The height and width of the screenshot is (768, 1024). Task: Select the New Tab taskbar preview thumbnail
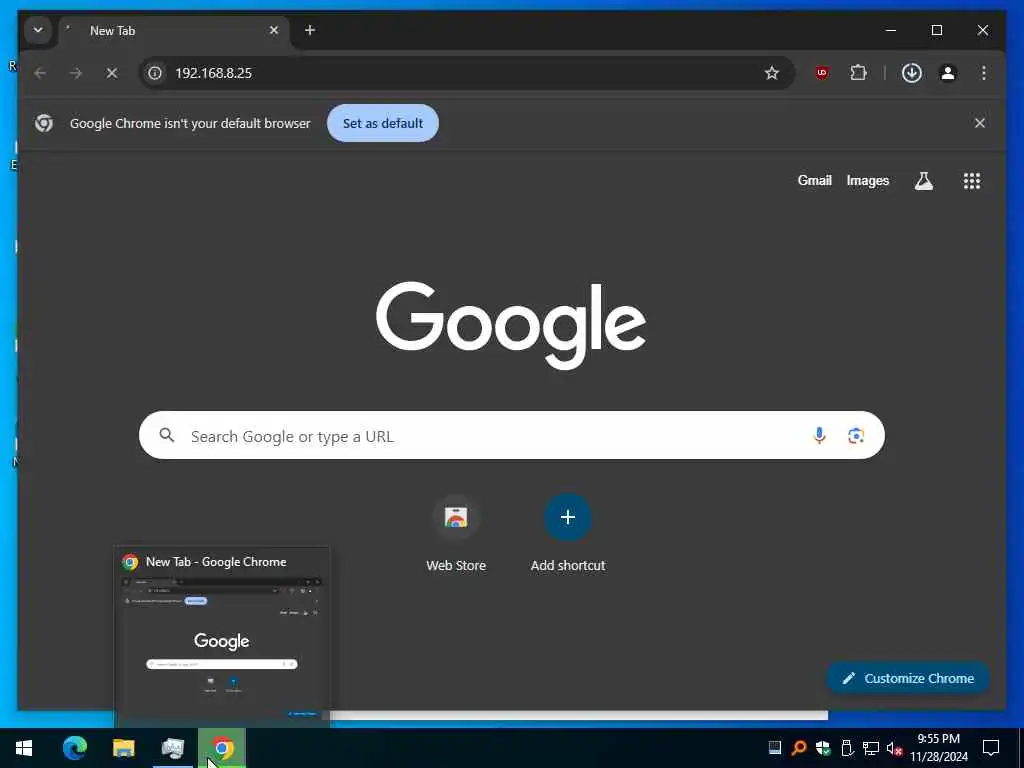pyautogui.click(x=222, y=635)
